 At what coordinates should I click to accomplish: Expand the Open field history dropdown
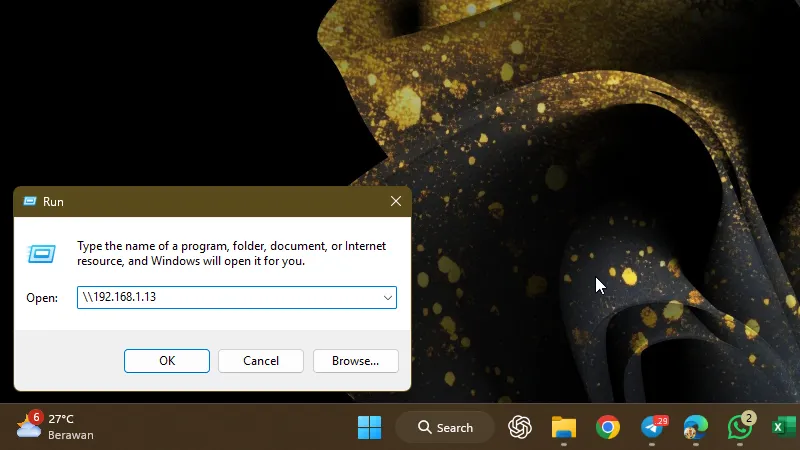tap(388, 297)
